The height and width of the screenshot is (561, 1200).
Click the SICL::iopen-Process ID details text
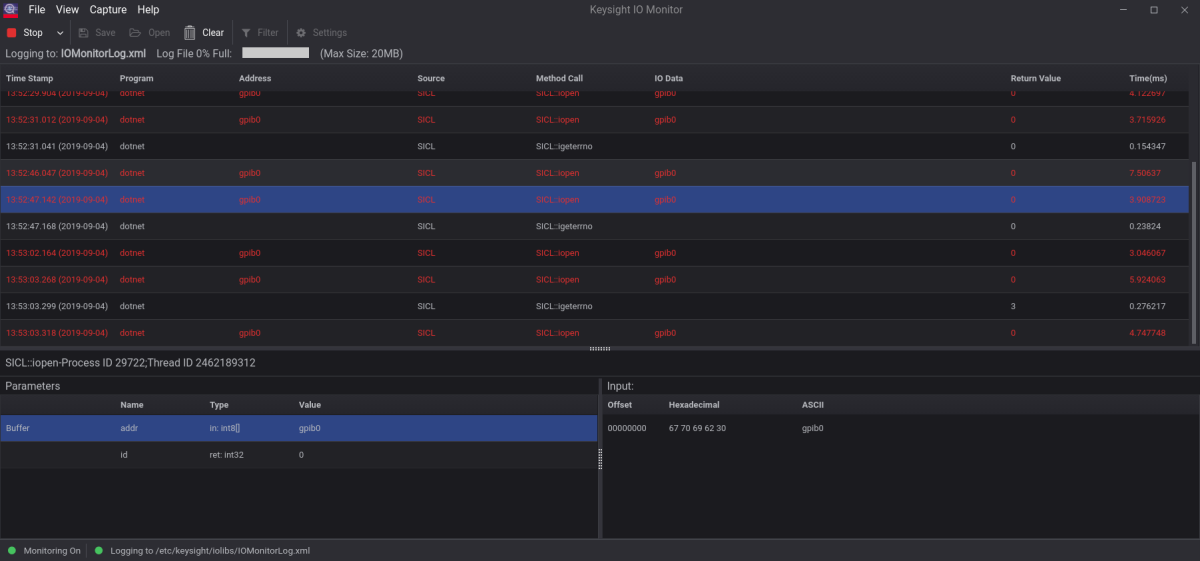pyautogui.click(x=130, y=363)
